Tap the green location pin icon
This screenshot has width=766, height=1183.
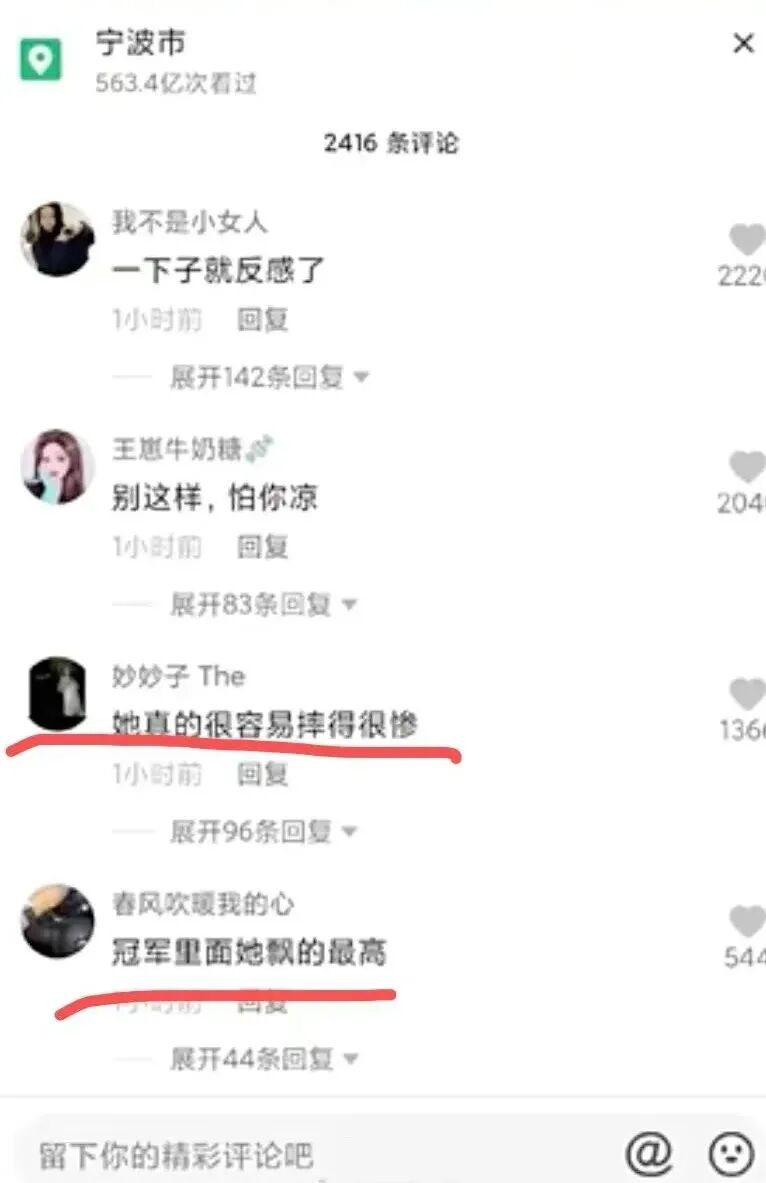click(x=40, y=59)
